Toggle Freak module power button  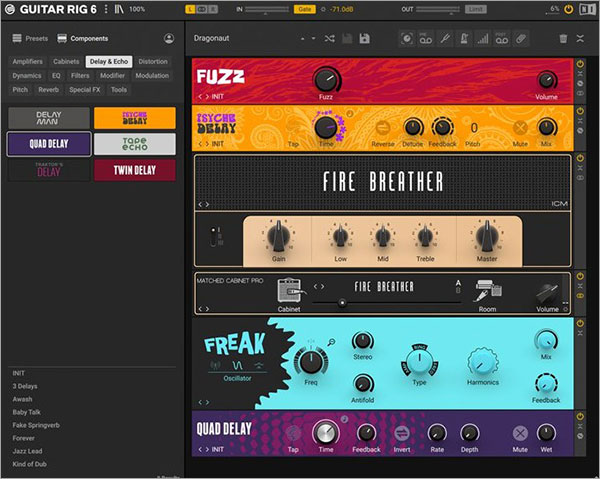point(580,323)
